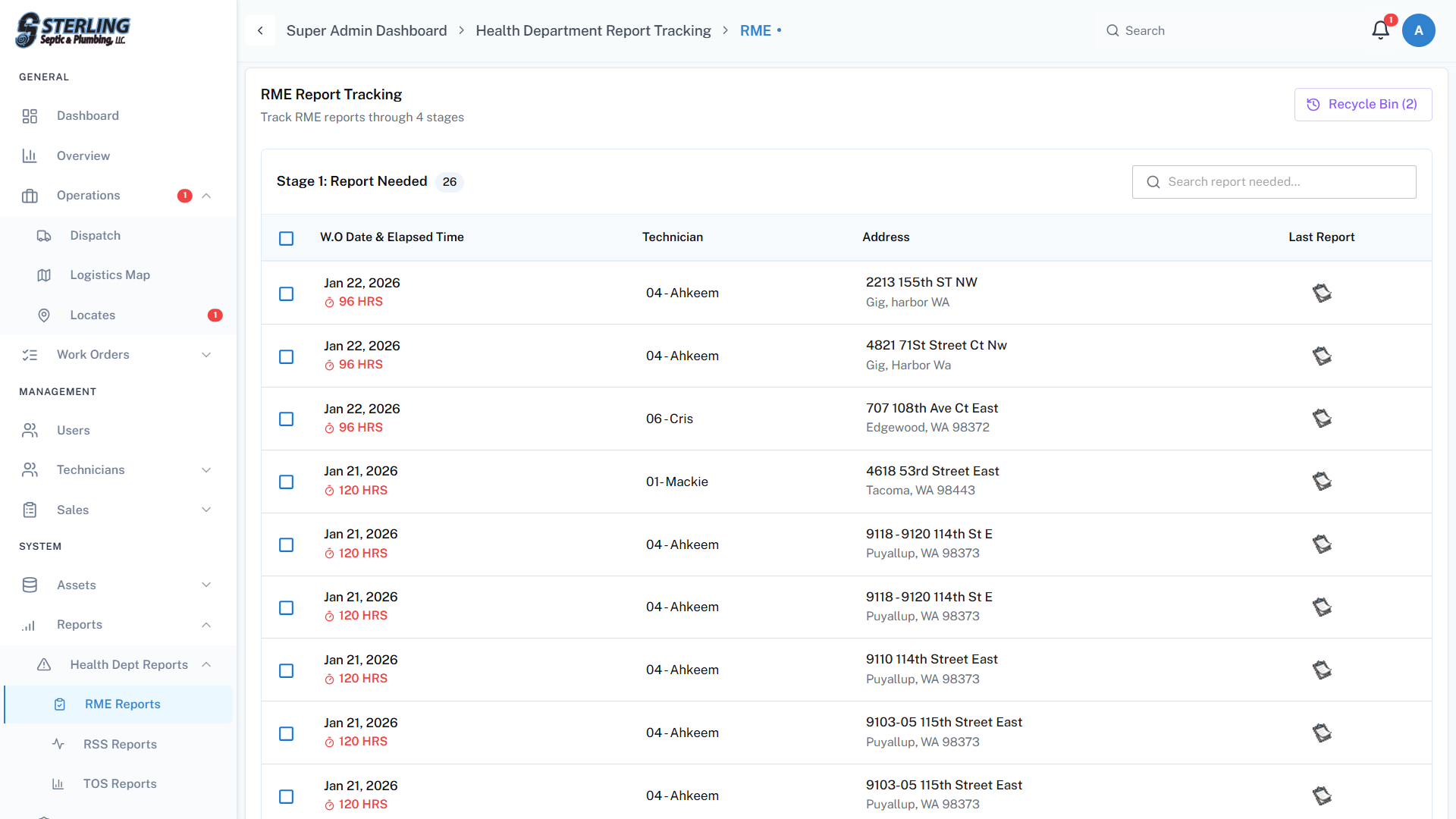
Task: Open the notifications bell icon
Action: point(1380,30)
